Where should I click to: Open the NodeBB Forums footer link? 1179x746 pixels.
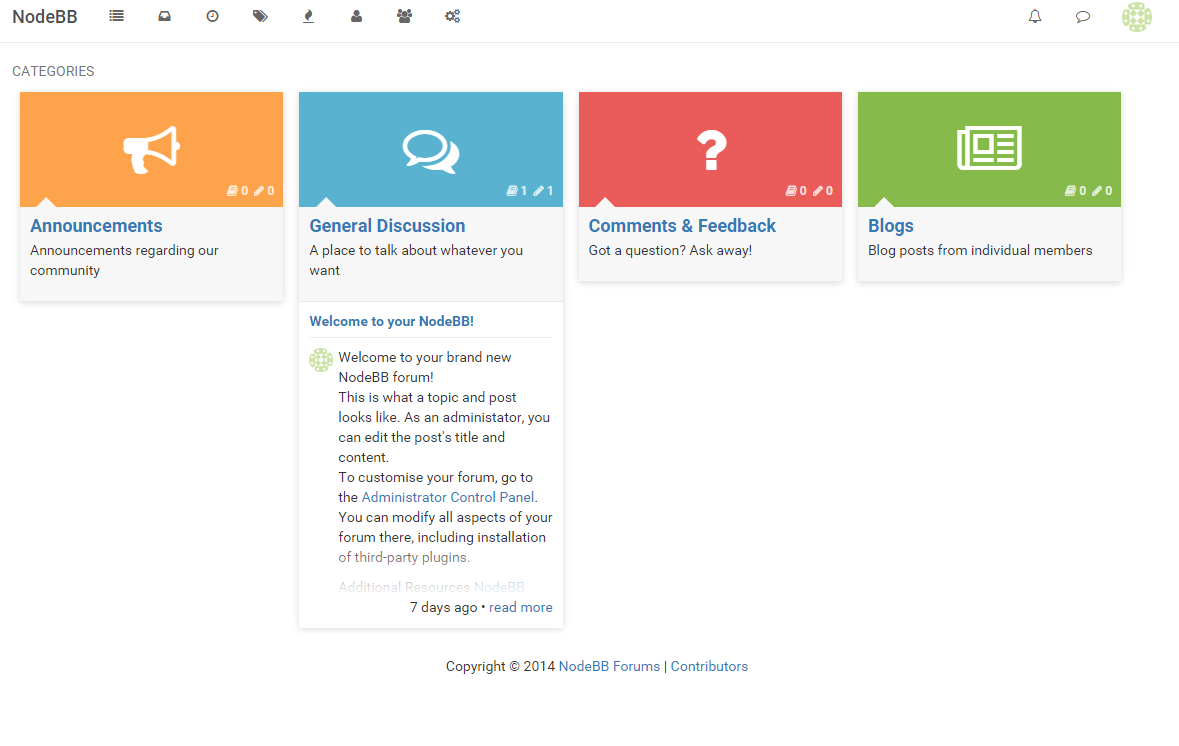(x=609, y=666)
